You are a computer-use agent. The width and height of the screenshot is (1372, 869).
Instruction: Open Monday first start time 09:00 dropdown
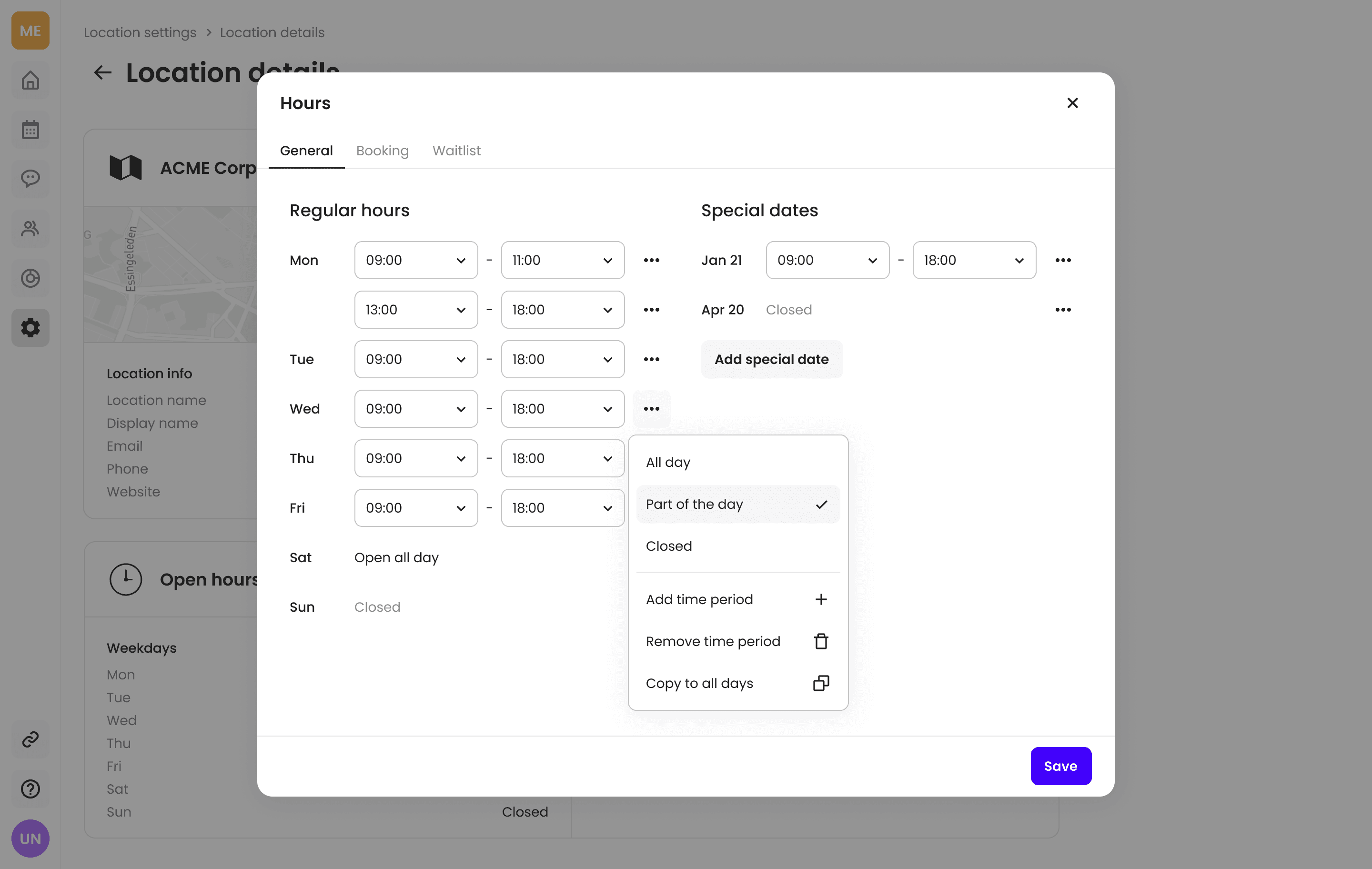416,261
